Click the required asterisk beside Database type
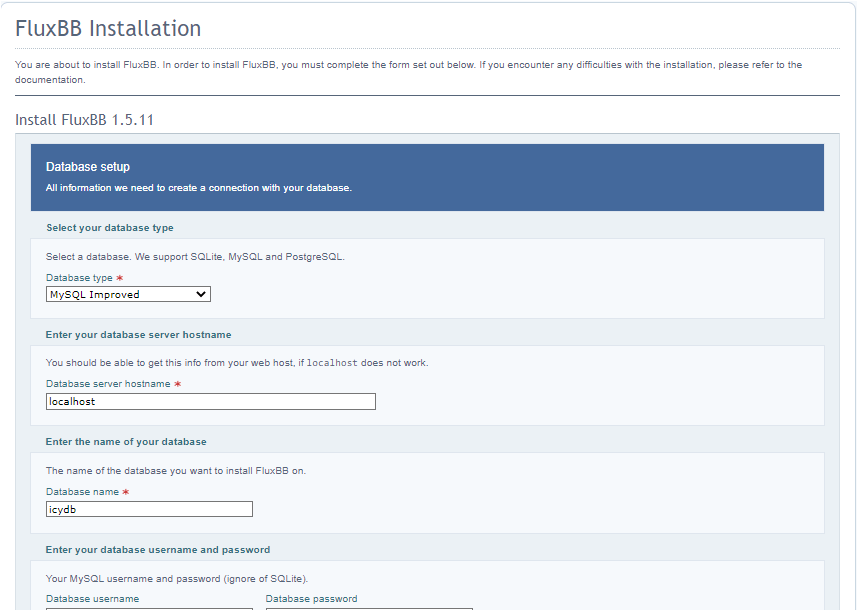 pos(120,278)
